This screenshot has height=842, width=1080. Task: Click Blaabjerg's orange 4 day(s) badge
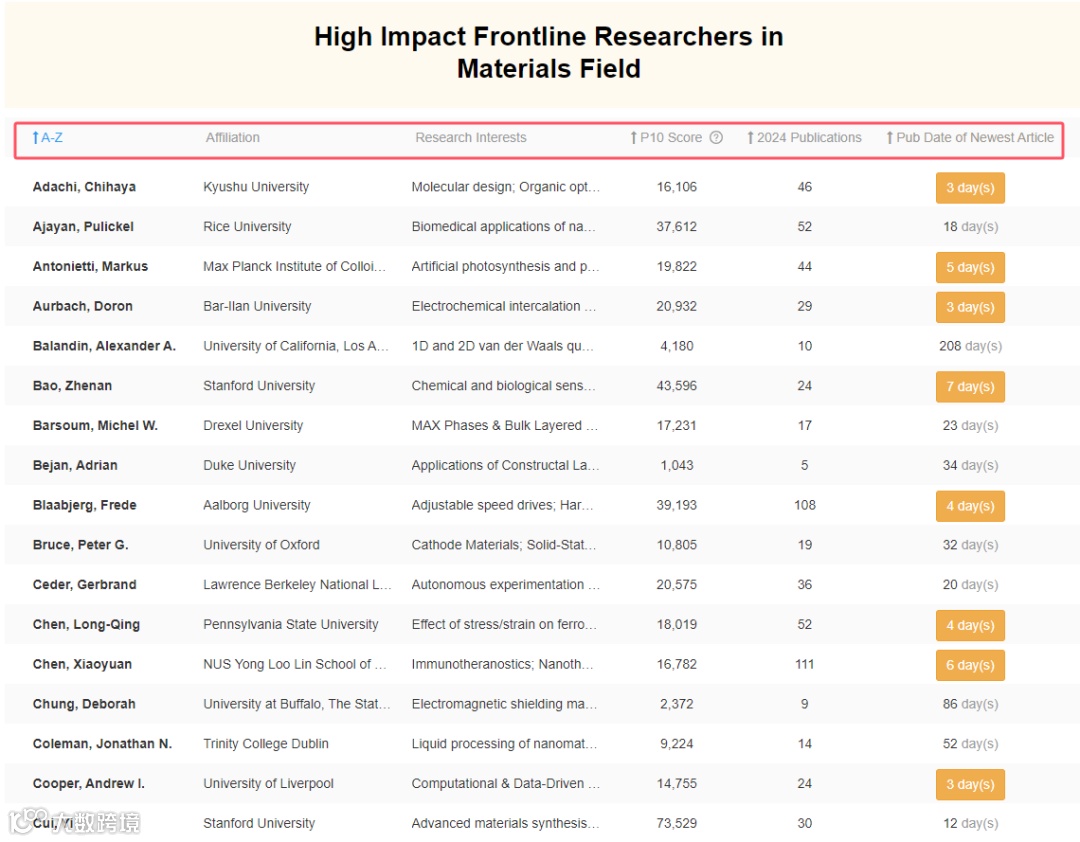click(x=970, y=506)
